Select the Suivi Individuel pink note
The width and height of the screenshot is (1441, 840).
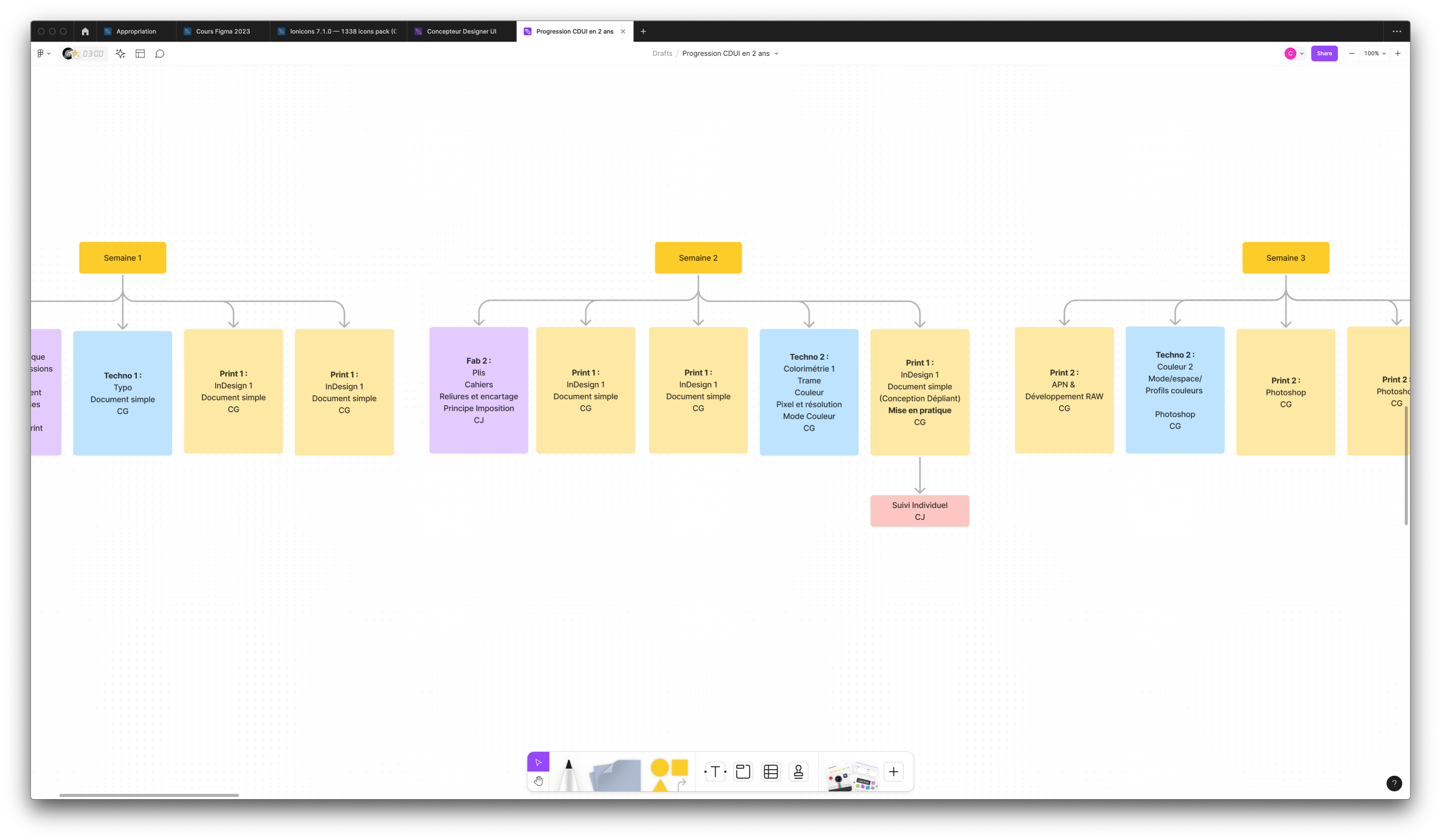pos(920,511)
